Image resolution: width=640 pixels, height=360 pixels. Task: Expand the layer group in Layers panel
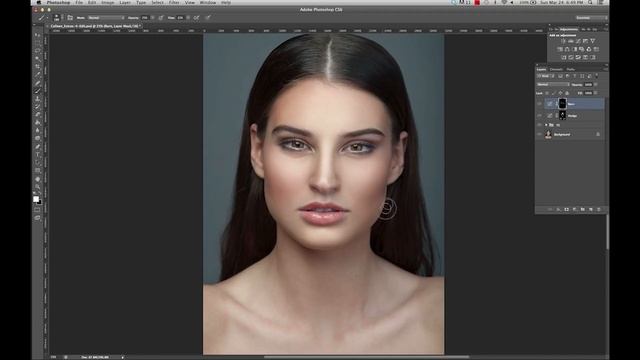(546, 125)
